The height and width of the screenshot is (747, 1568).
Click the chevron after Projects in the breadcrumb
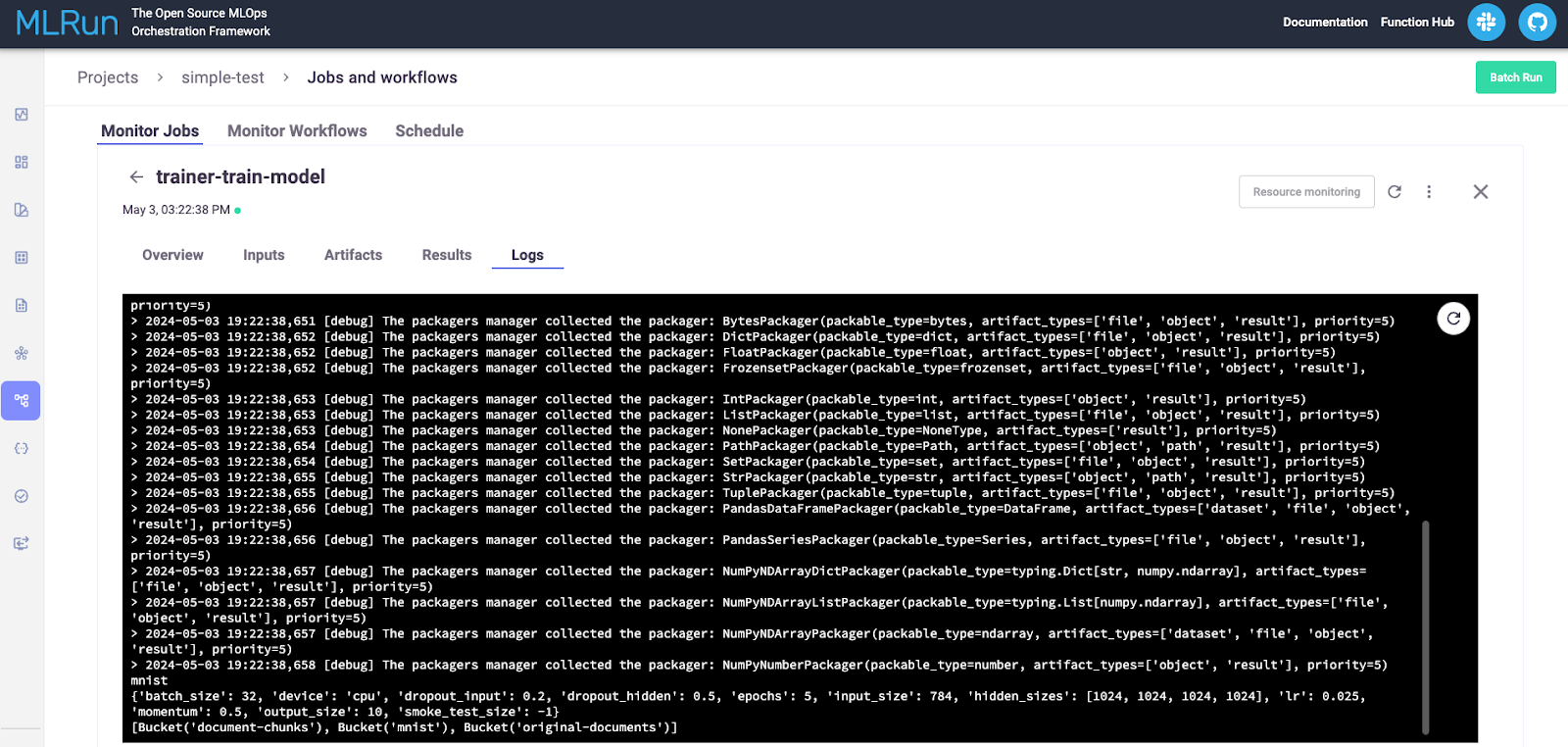pos(160,77)
